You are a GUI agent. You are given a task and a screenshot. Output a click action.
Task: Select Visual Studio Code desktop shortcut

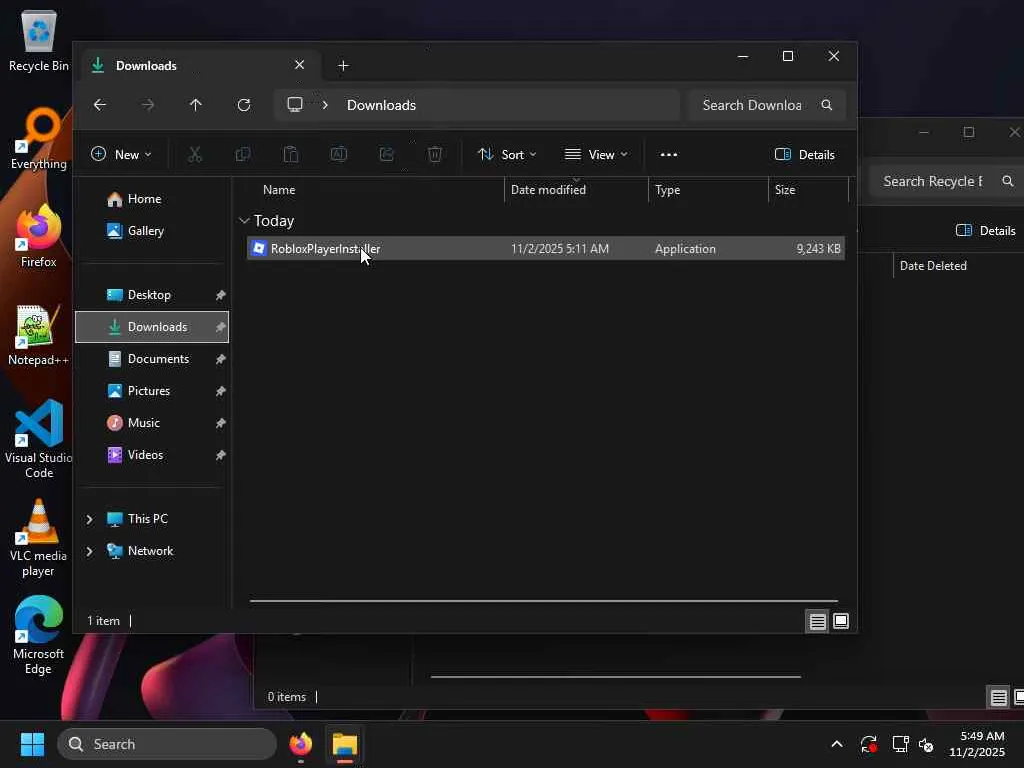click(39, 440)
